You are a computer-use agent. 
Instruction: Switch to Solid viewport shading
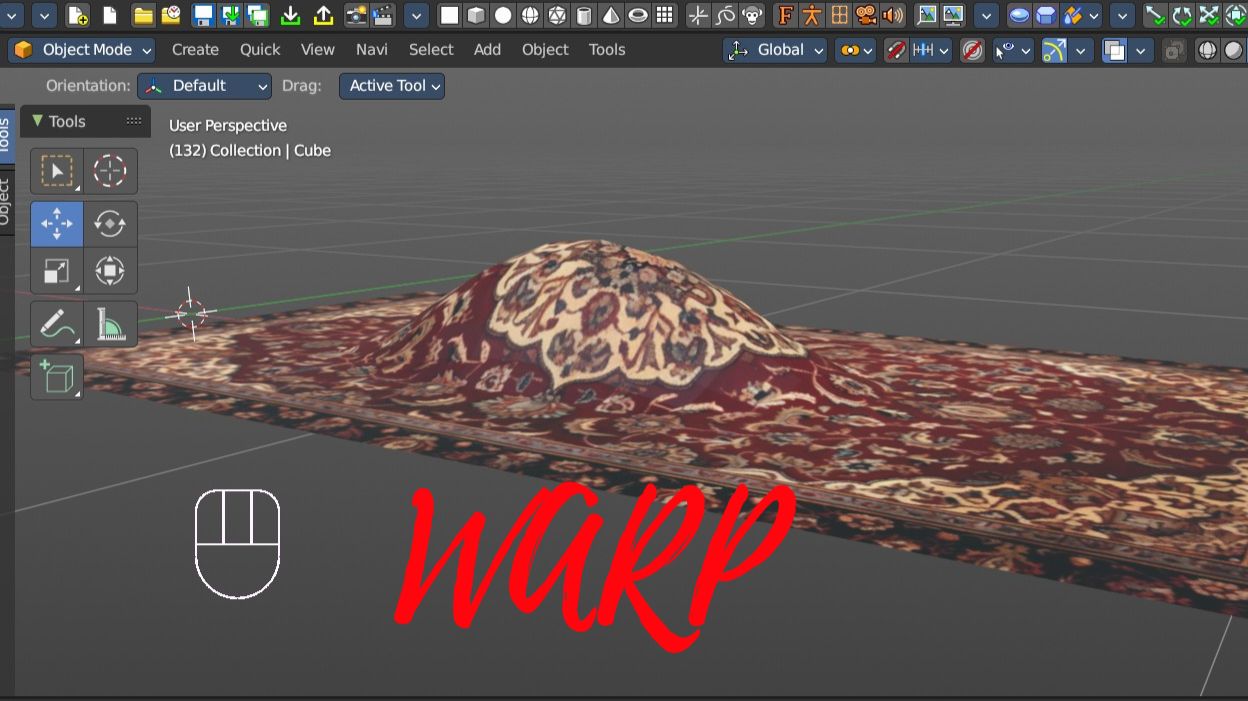click(x=1233, y=50)
